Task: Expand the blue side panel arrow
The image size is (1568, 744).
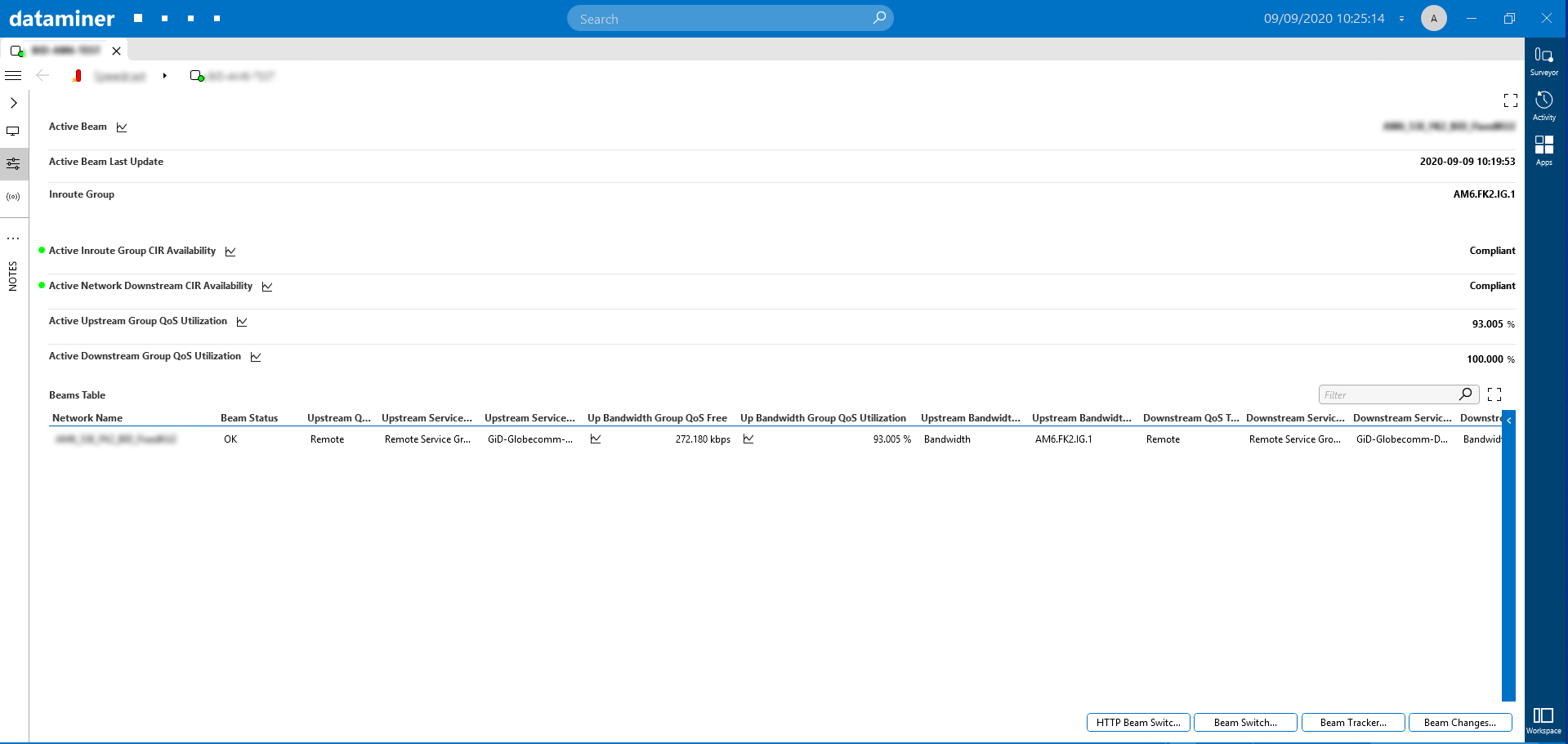Action: [x=1508, y=421]
